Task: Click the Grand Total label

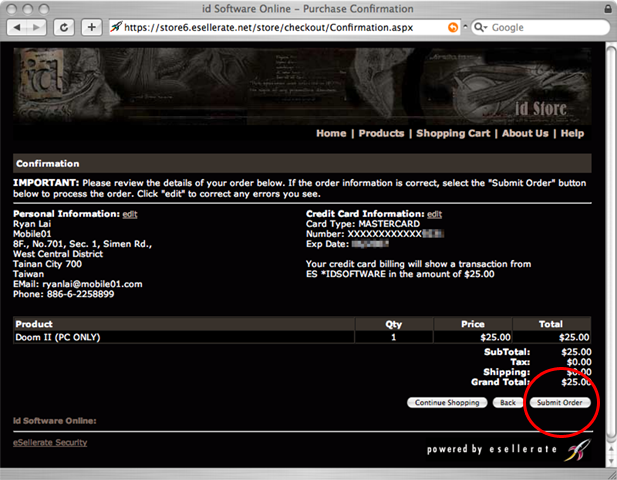Action: [500, 382]
